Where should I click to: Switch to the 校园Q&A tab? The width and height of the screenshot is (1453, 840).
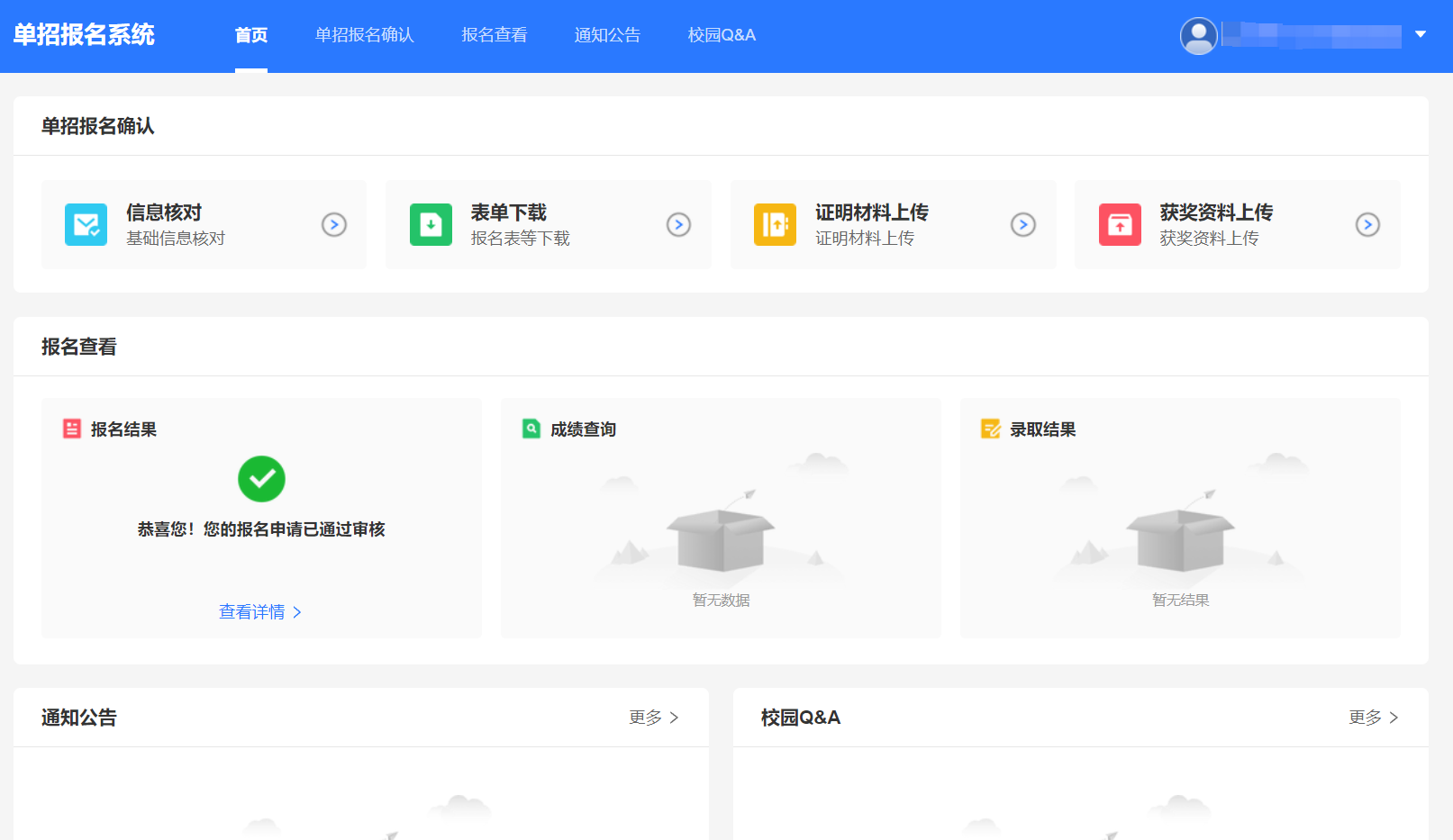tap(720, 35)
